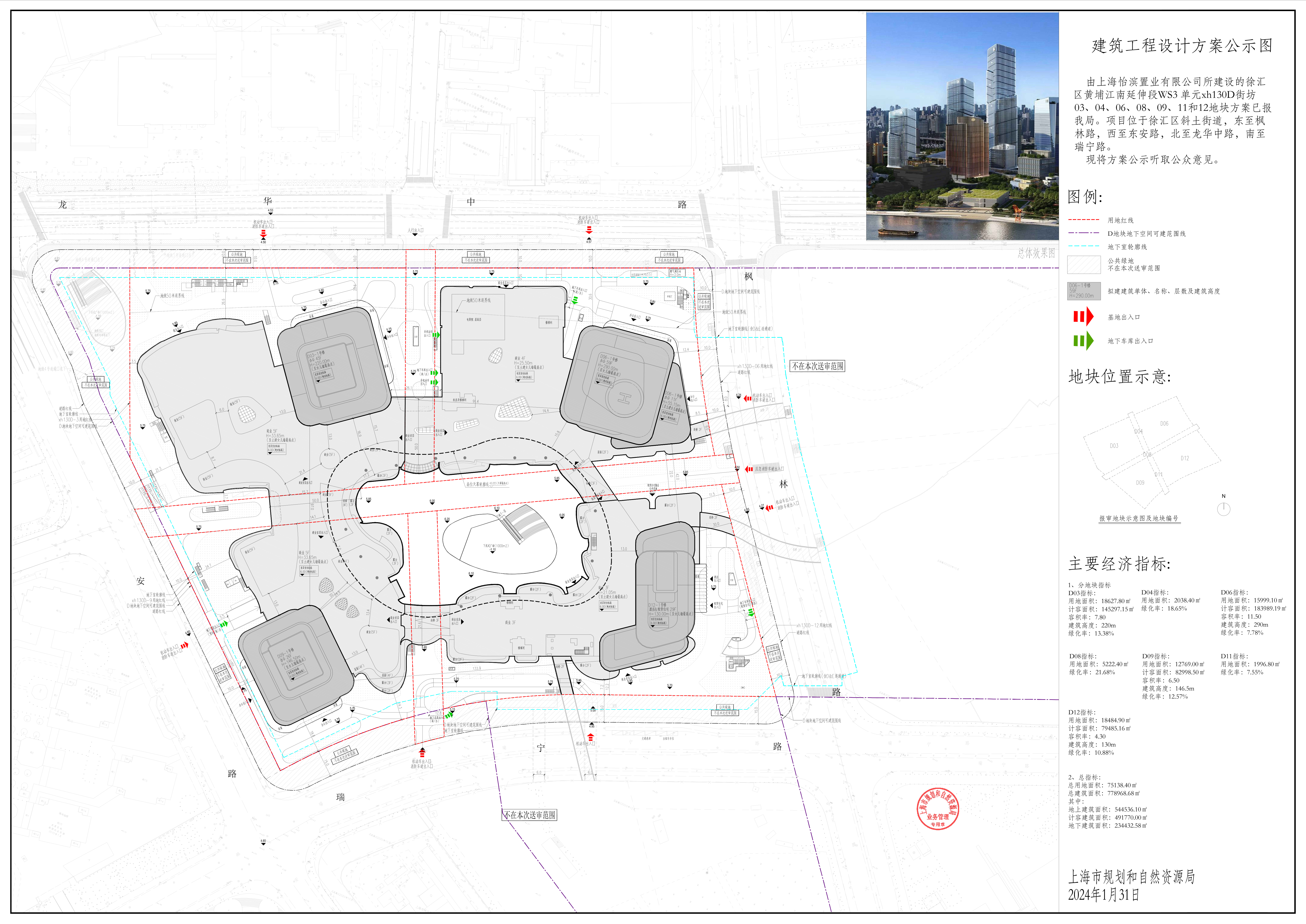Viewport: 1306px width, 924px height.
Task: Click the D12 label in the location diagram
Action: coord(1185,458)
